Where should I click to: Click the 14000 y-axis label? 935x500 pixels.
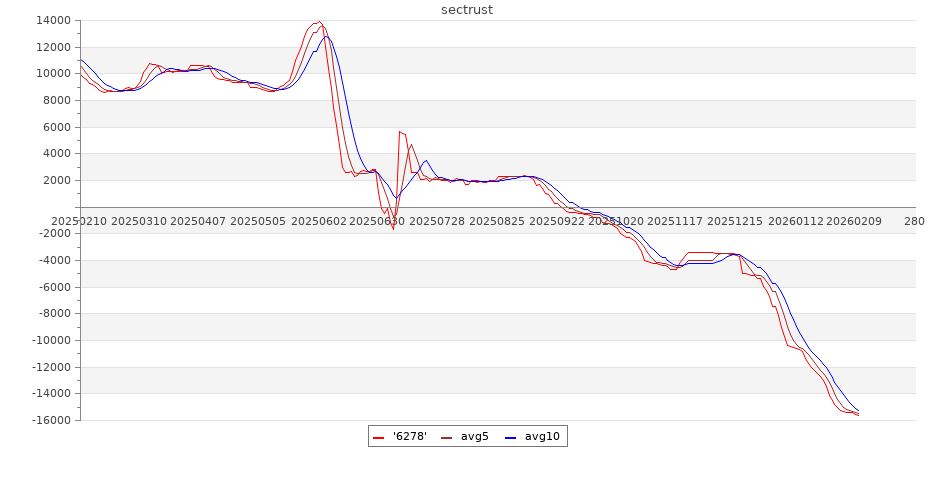pos(51,21)
